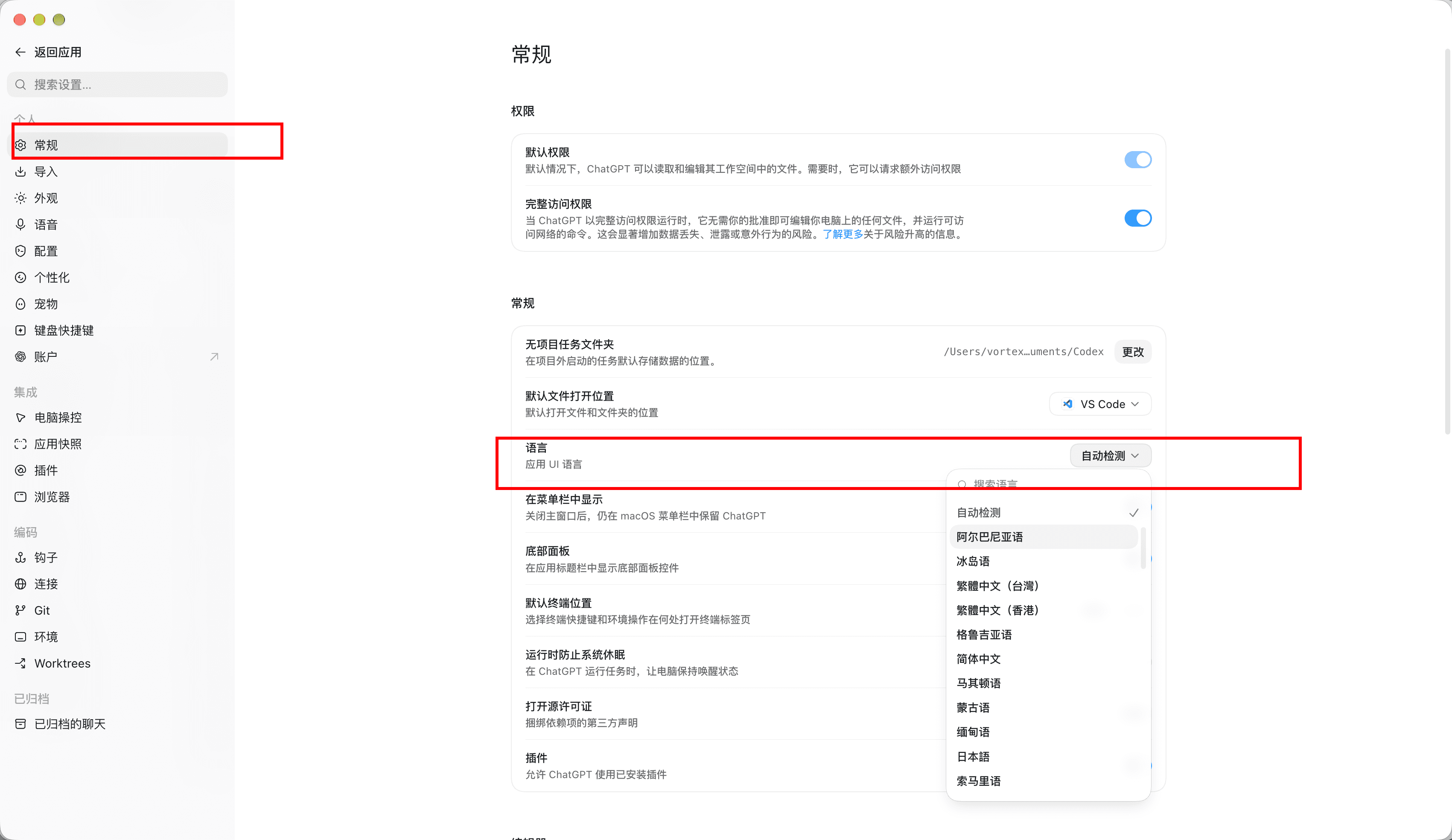Click the keyboard shortcut icon for 键盘快捷键

(x=20, y=331)
